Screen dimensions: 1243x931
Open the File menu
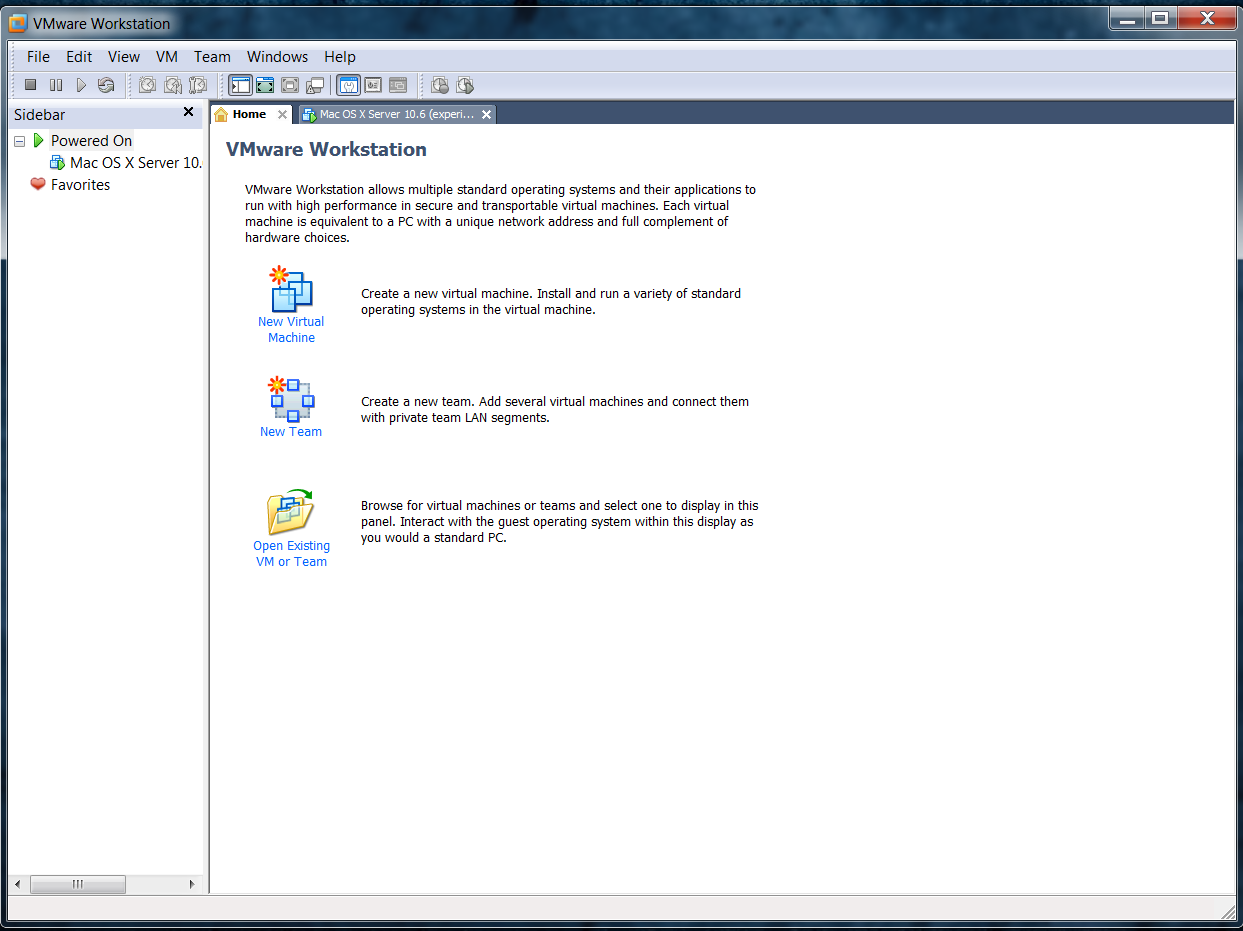pyautogui.click(x=38, y=57)
